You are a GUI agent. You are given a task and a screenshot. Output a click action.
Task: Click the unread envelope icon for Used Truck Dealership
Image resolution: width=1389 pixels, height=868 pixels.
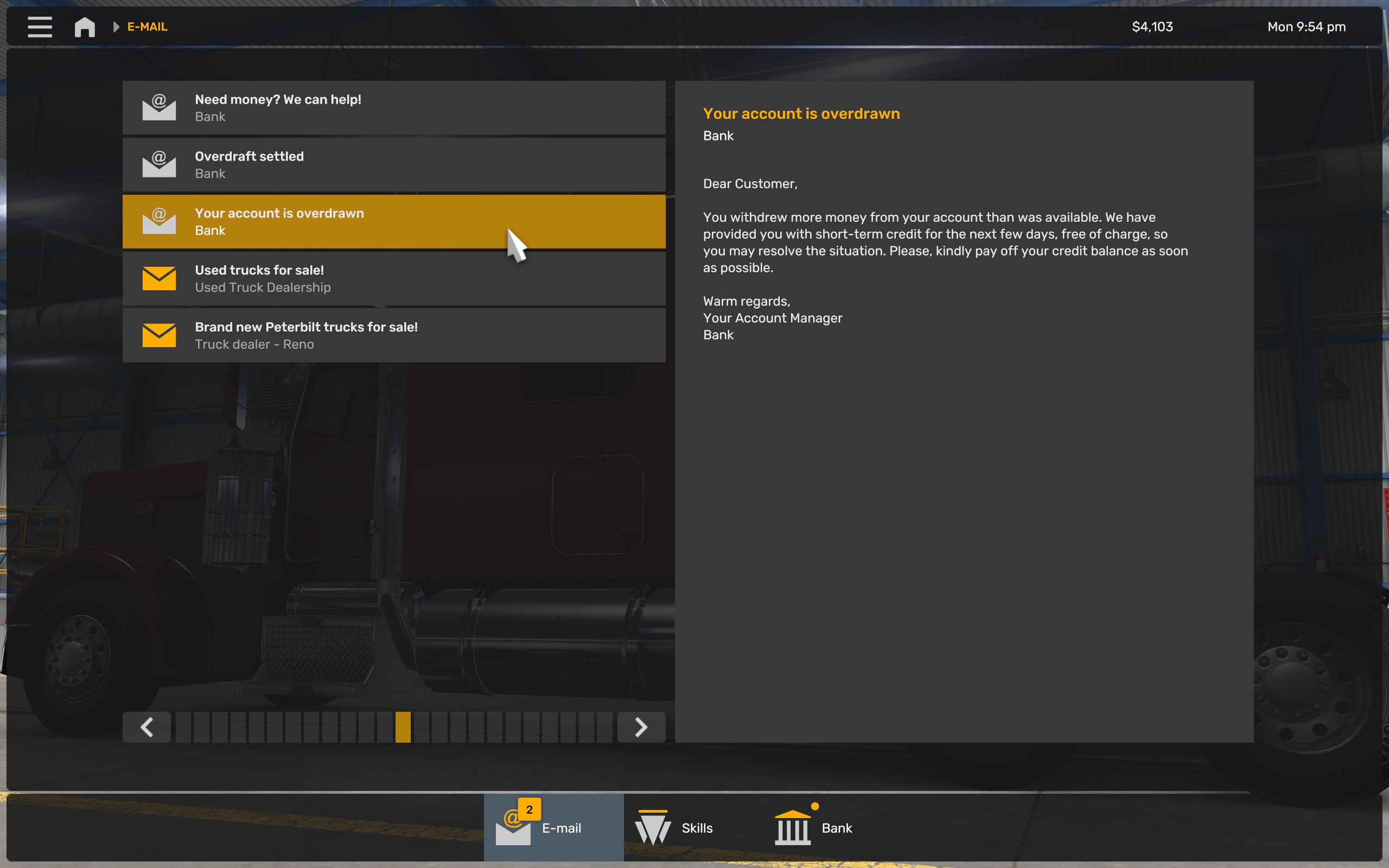click(x=159, y=278)
